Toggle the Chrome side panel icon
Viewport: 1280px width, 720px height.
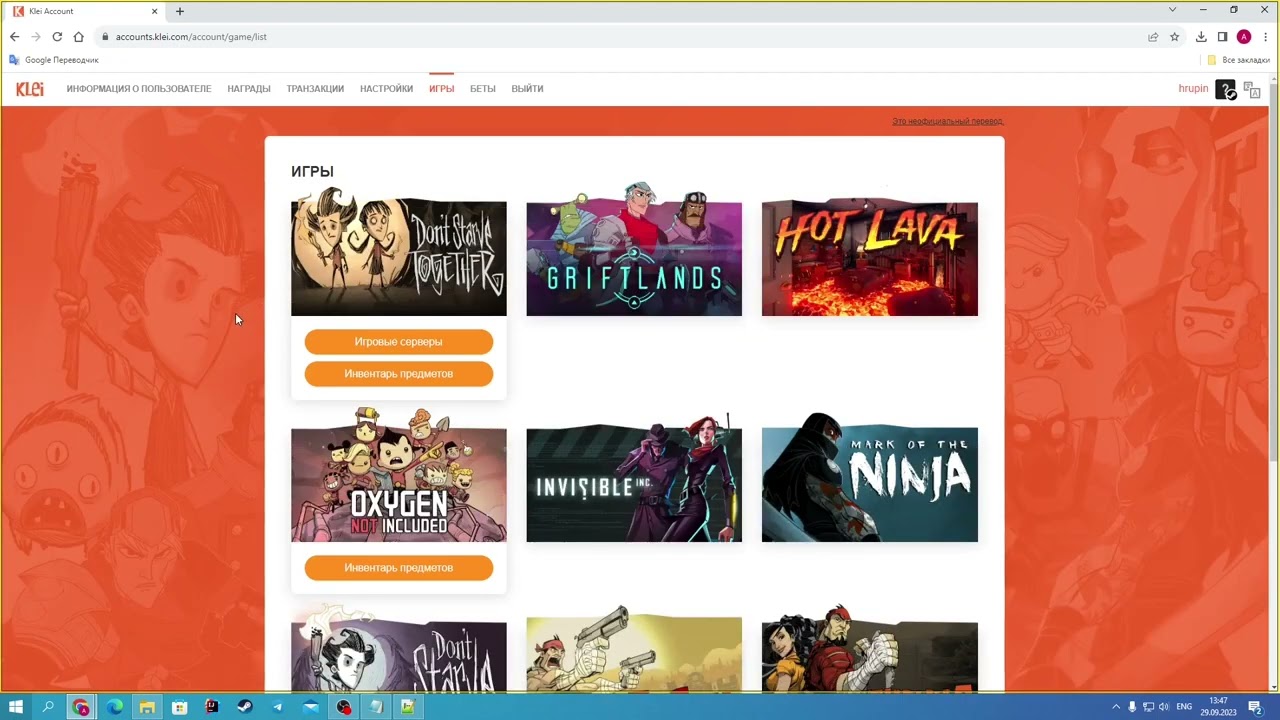1222,37
